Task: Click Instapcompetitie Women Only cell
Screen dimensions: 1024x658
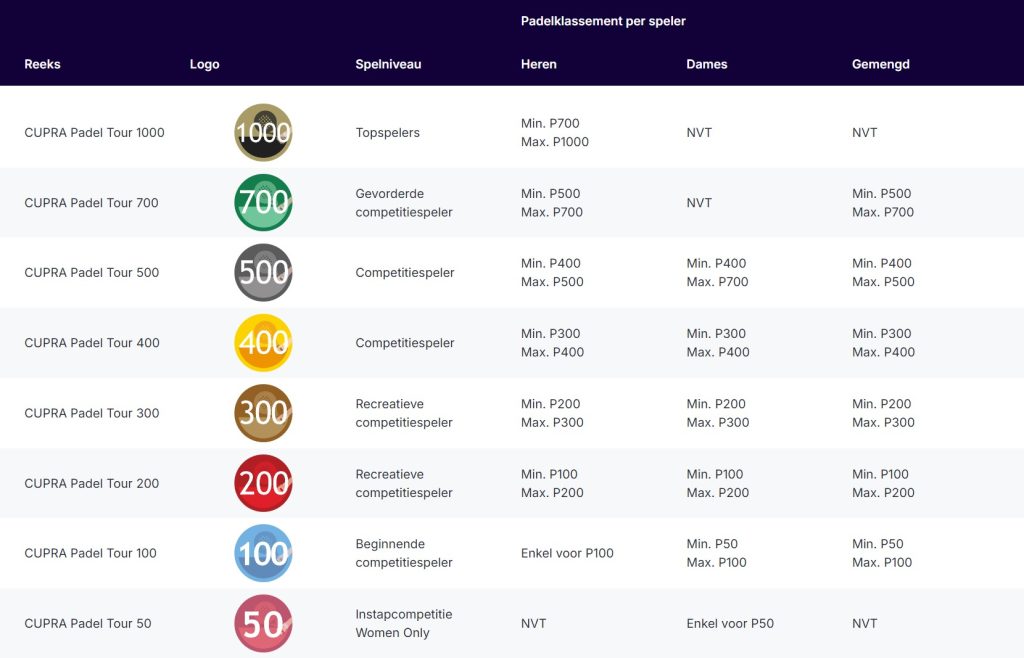Action: point(404,623)
